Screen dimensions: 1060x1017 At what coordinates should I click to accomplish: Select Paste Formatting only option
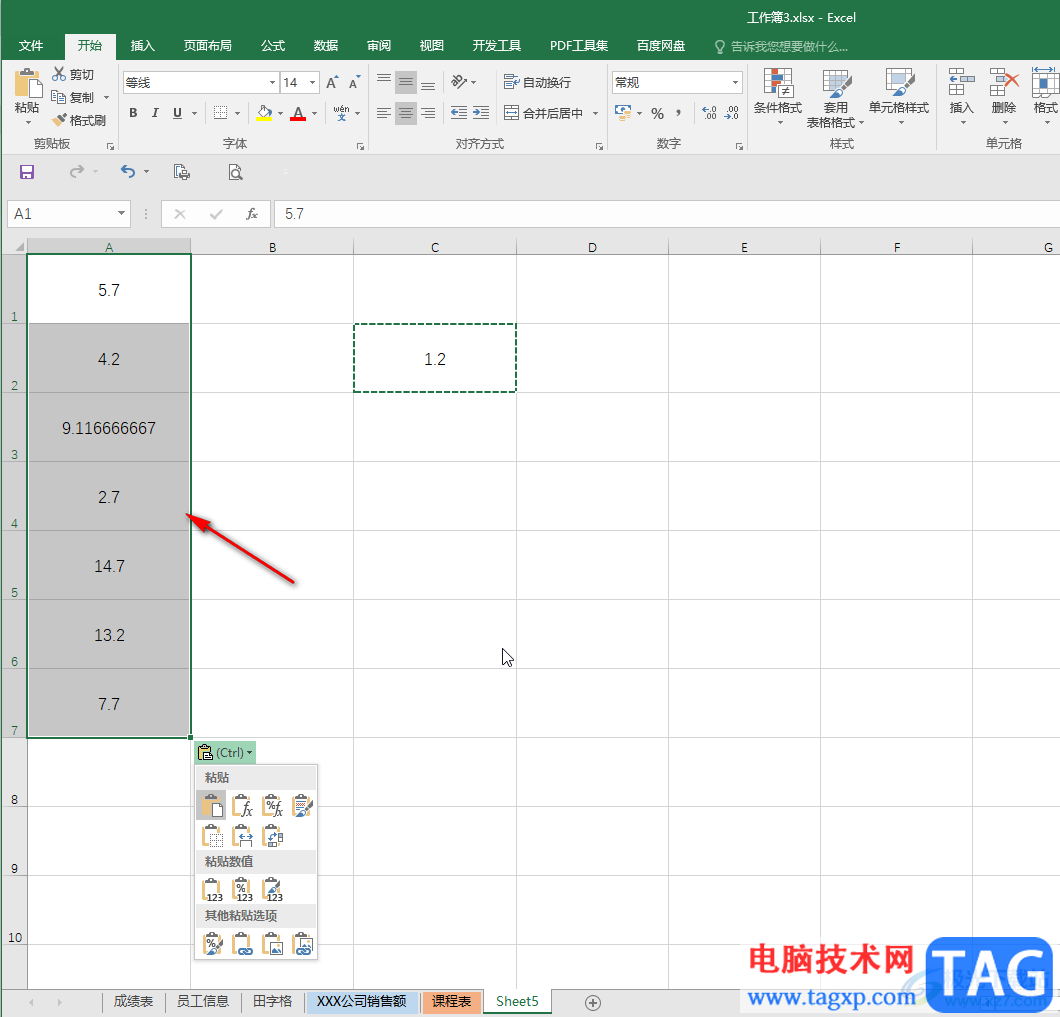[x=212, y=943]
